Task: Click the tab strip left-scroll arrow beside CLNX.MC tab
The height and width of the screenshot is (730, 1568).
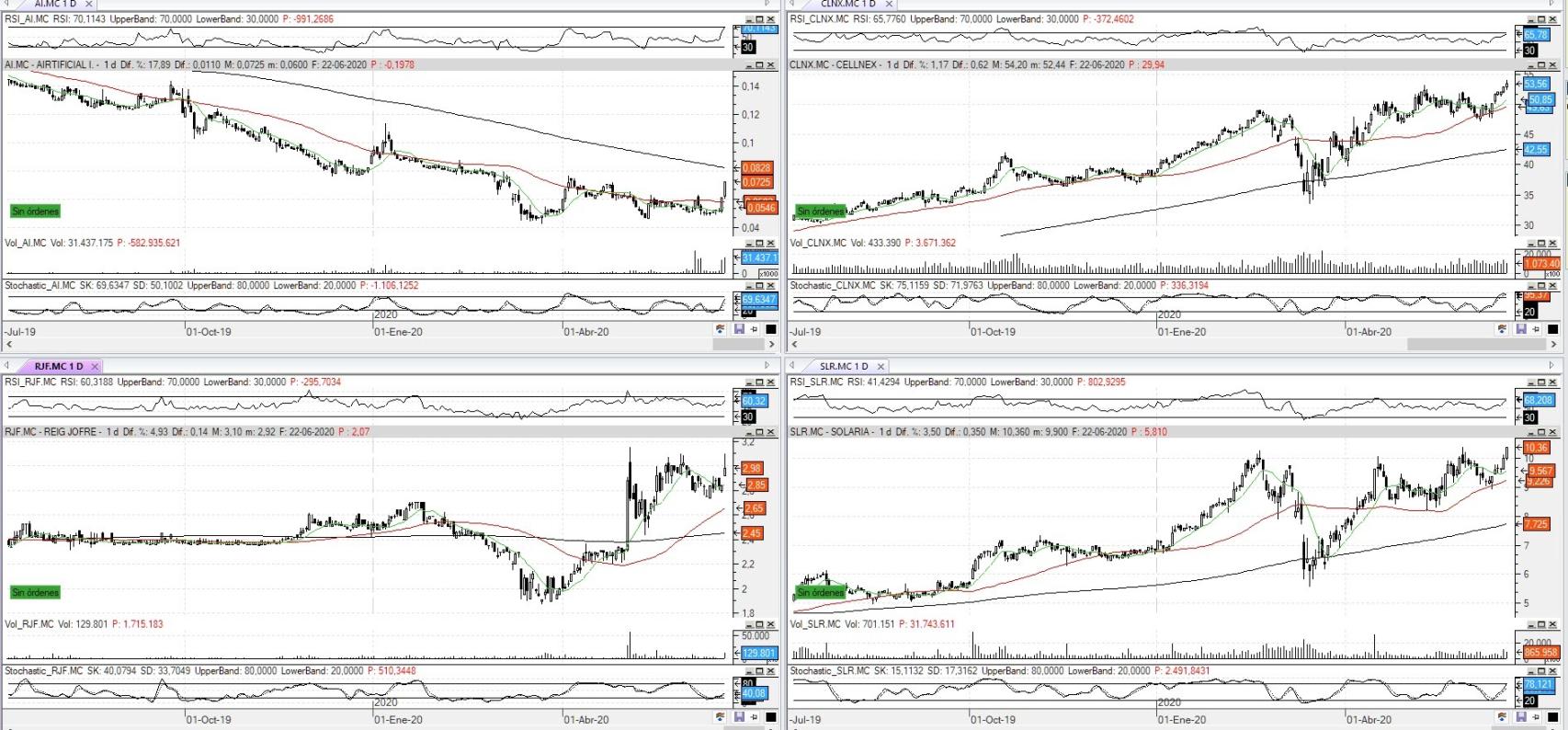Action: pos(792,3)
